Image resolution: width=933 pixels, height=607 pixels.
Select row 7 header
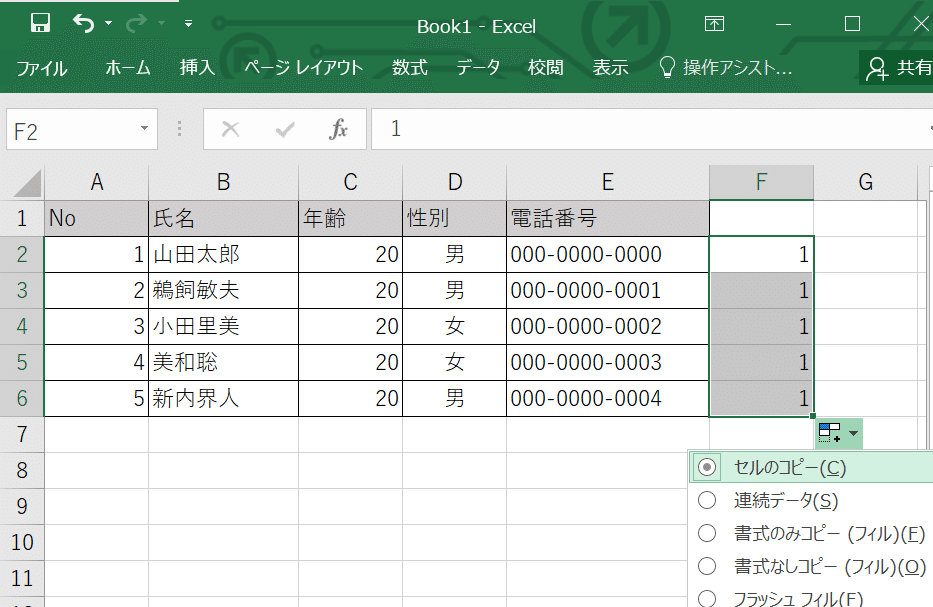point(22,434)
